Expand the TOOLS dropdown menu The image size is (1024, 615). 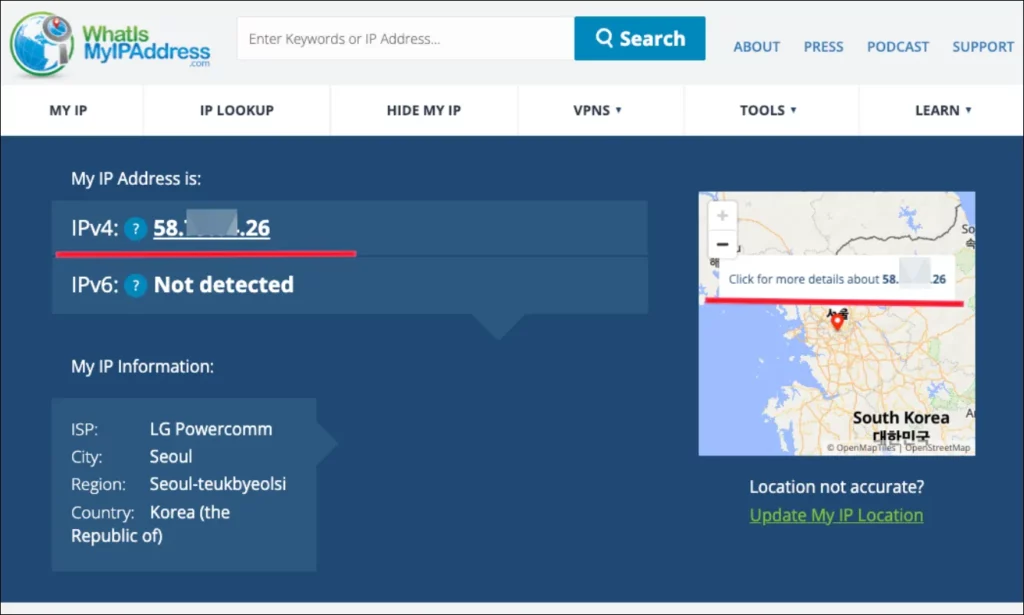click(x=768, y=110)
